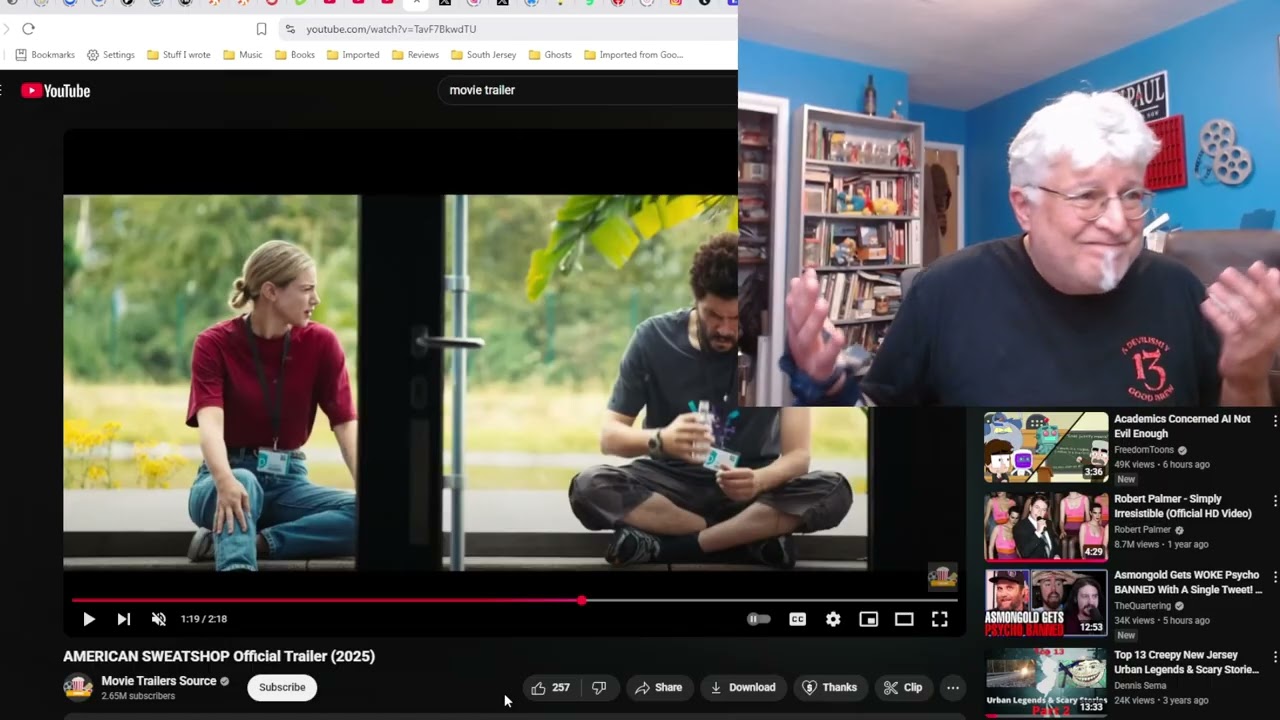Click the '1:19 / 2:18' time display
The height and width of the screenshot is (720, 1280).
204,619
